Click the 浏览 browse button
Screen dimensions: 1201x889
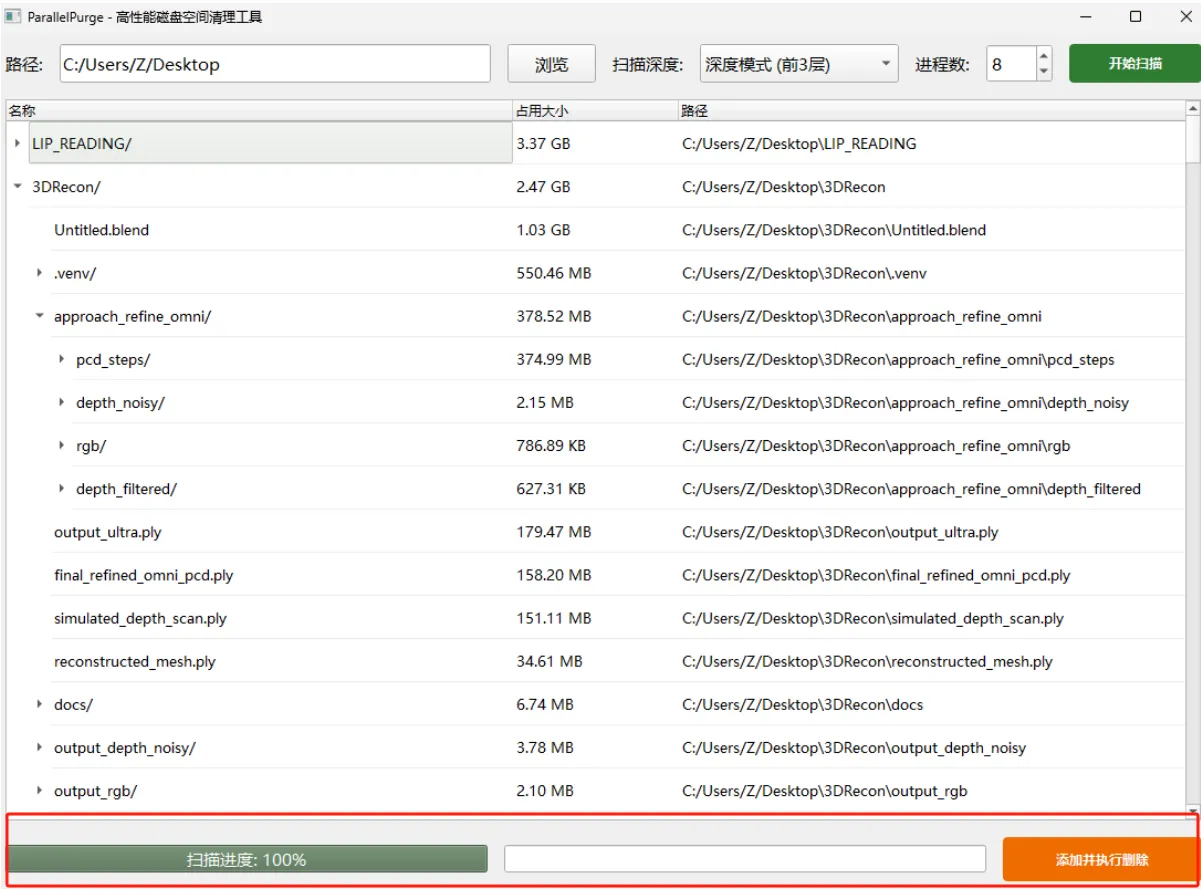[552, 64]
